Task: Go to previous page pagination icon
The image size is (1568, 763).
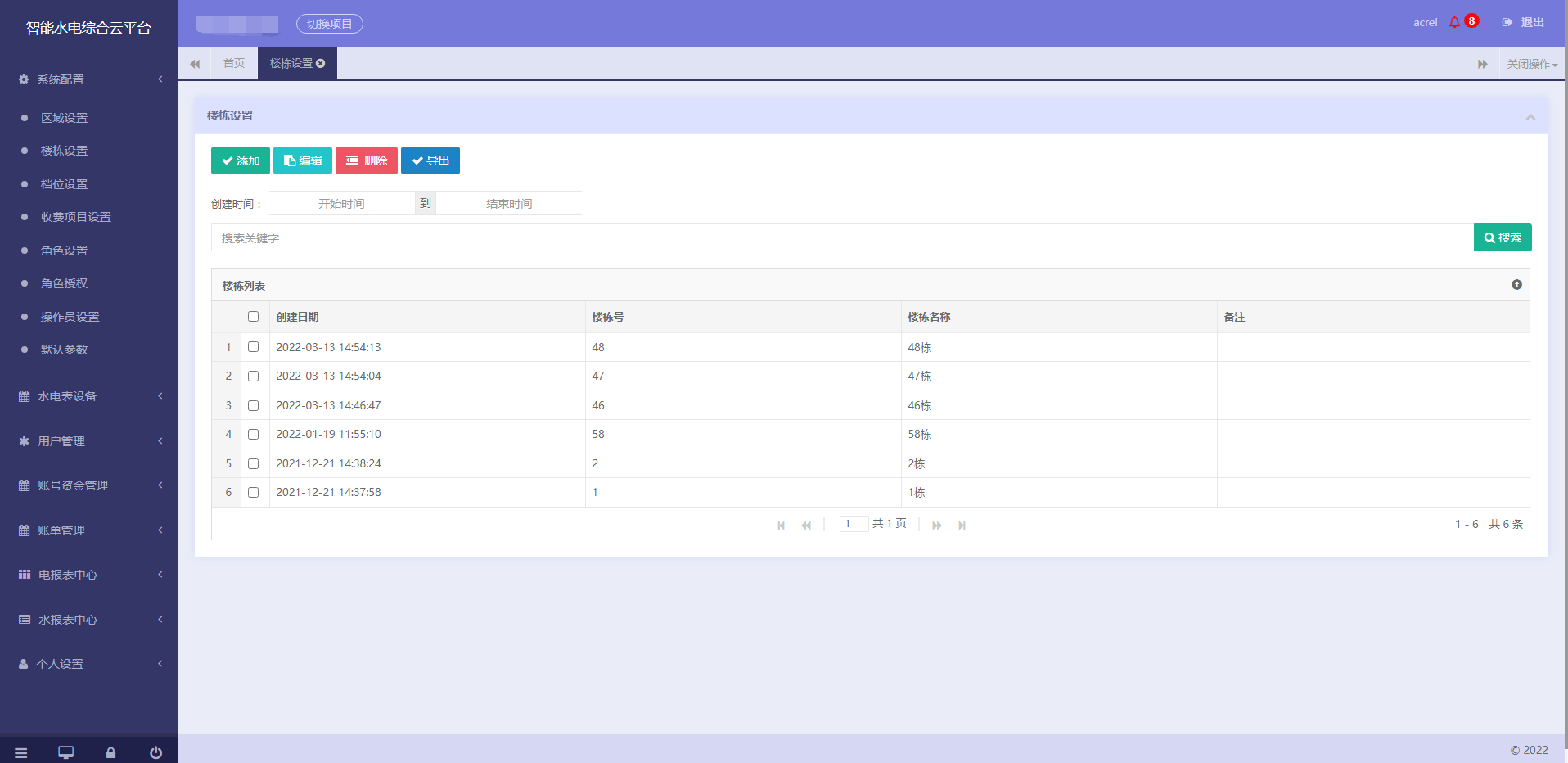Action: click(x=806, y=526)
